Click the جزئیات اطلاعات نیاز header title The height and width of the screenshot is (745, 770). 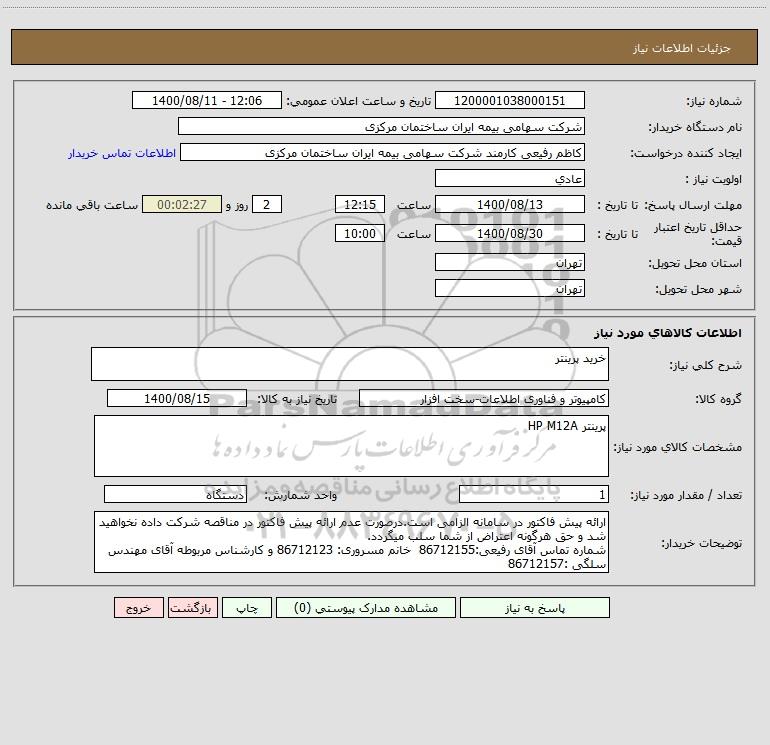[682, 48]
